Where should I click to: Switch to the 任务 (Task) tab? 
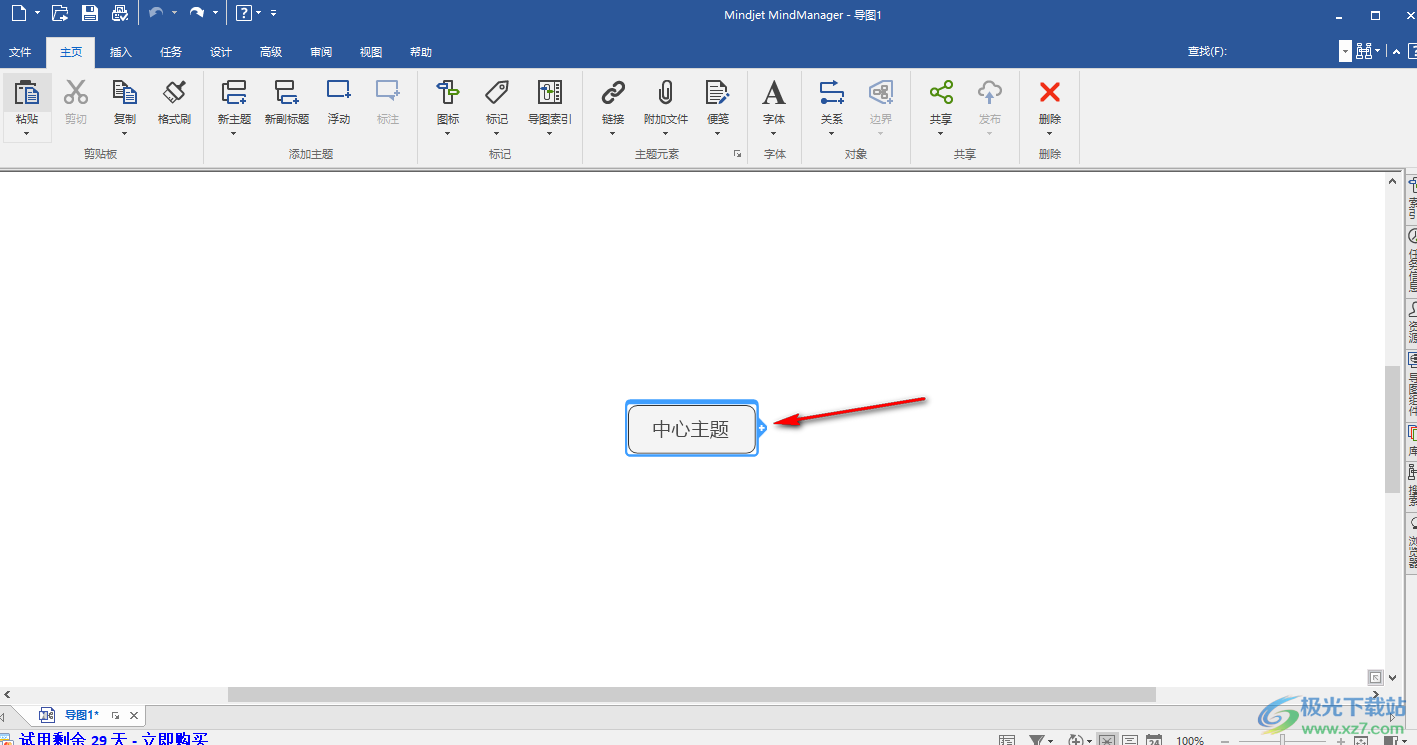point(171,52)
